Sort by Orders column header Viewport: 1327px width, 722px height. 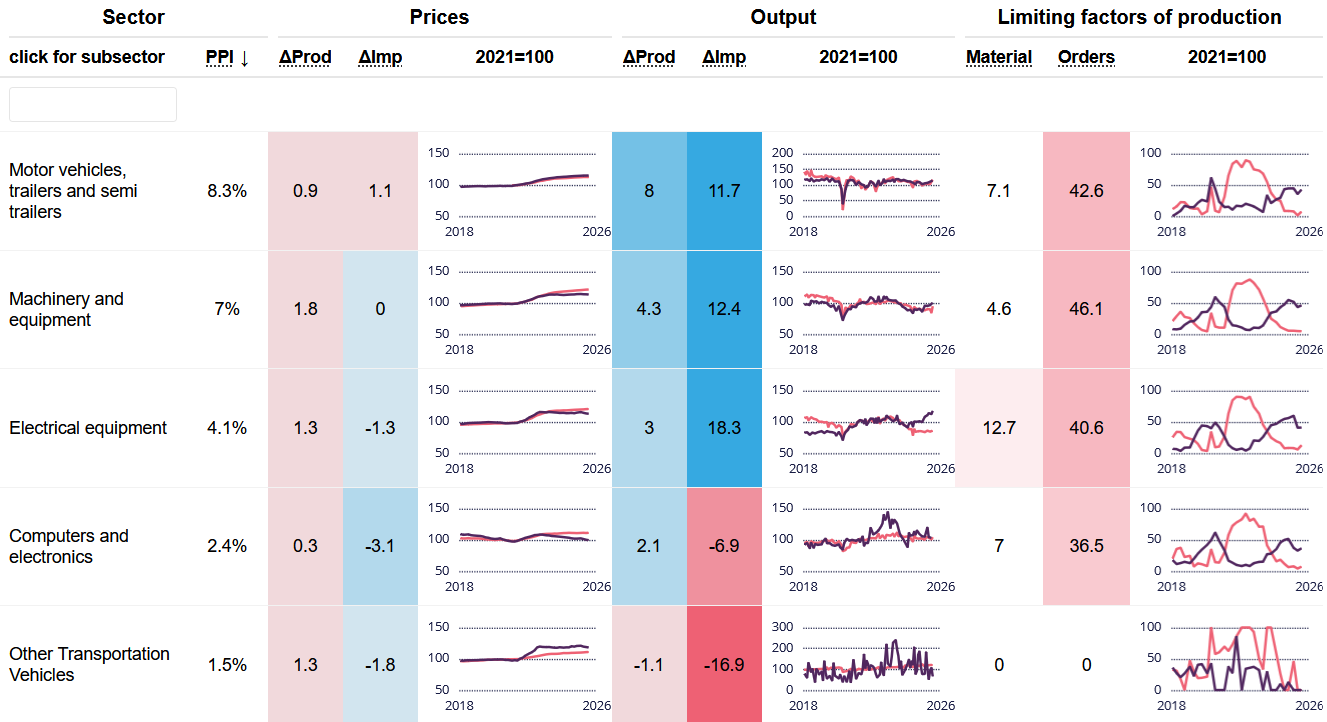coord(1086,57)
